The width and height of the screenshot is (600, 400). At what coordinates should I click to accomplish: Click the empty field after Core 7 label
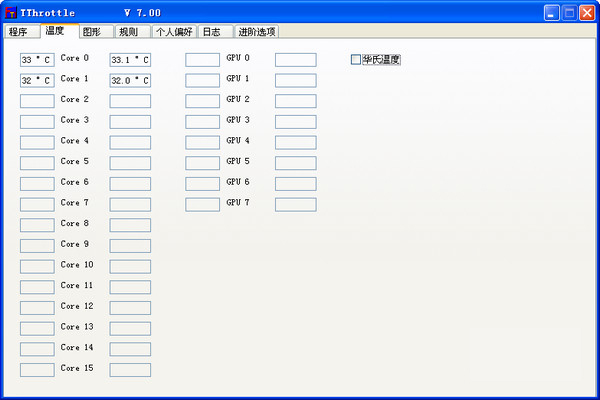point(130,204)
